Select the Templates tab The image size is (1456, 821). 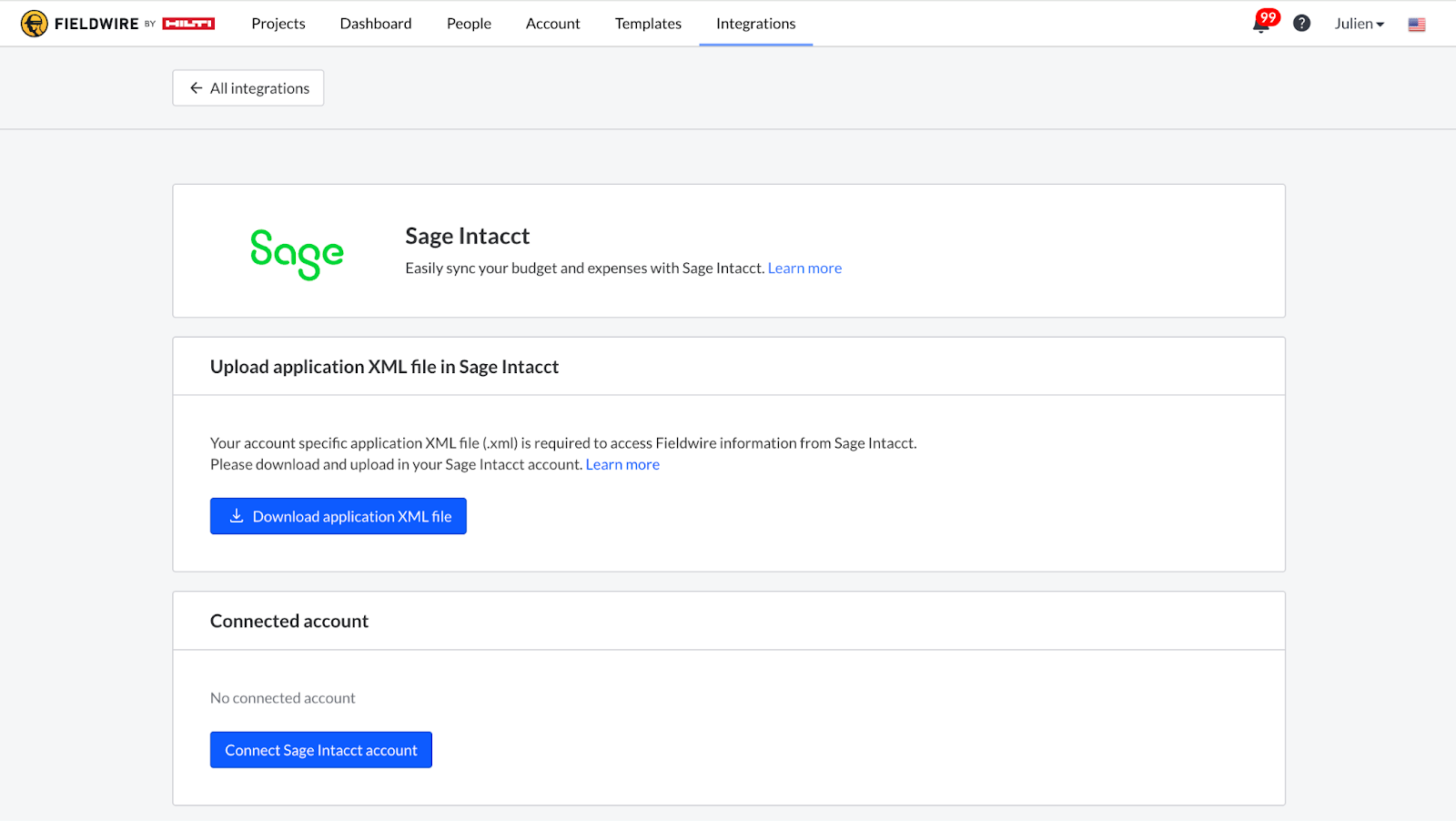point(648,24)
